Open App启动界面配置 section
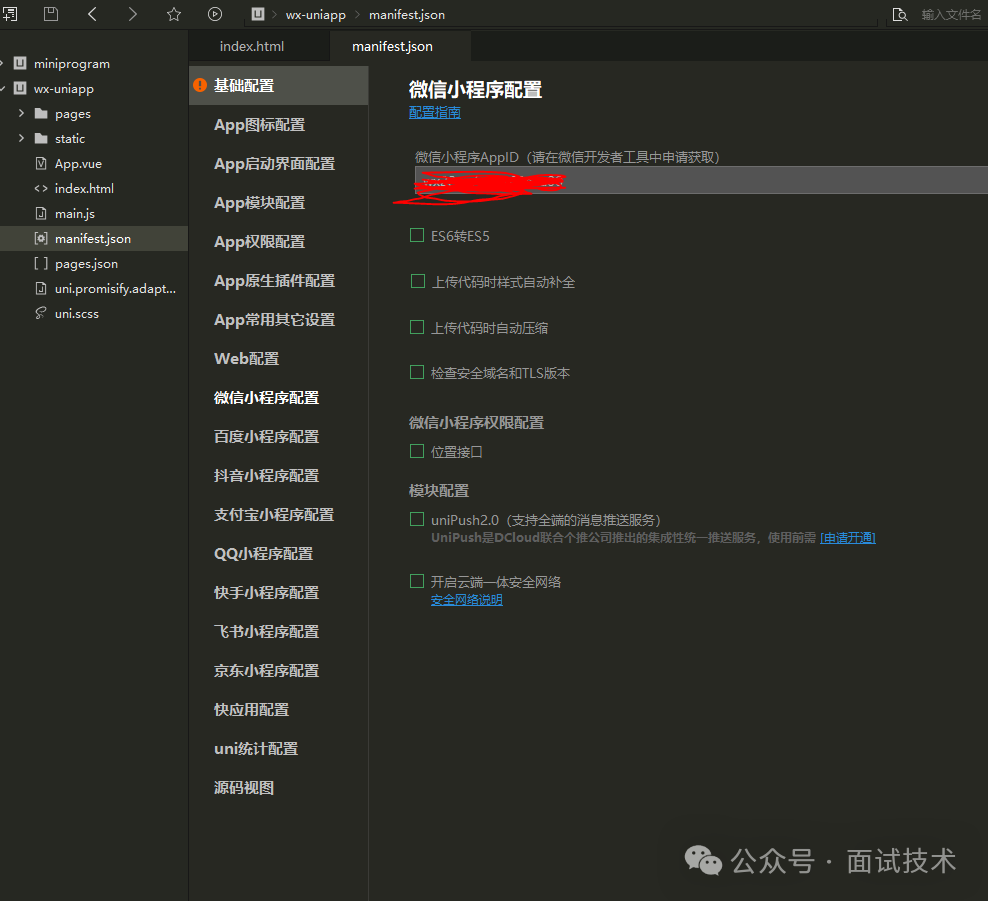Image resolution: width=988 pixels, height=901 pixels. [x=275, y=164]
